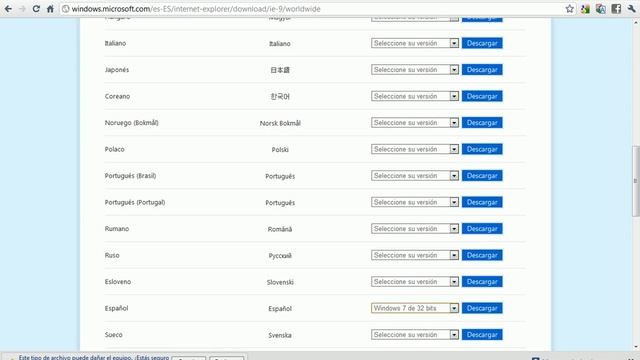Reload the page with the refresh icon
This screenshot has height=360, width=640.
(x=36, y=9)
